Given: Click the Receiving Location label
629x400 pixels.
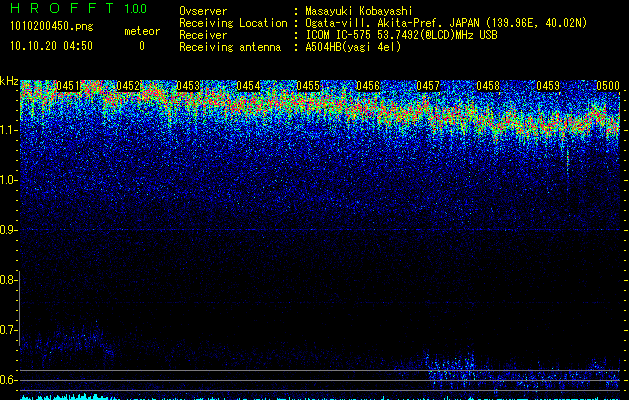Looking at the screenshot, I should click(x=233, y=23).
